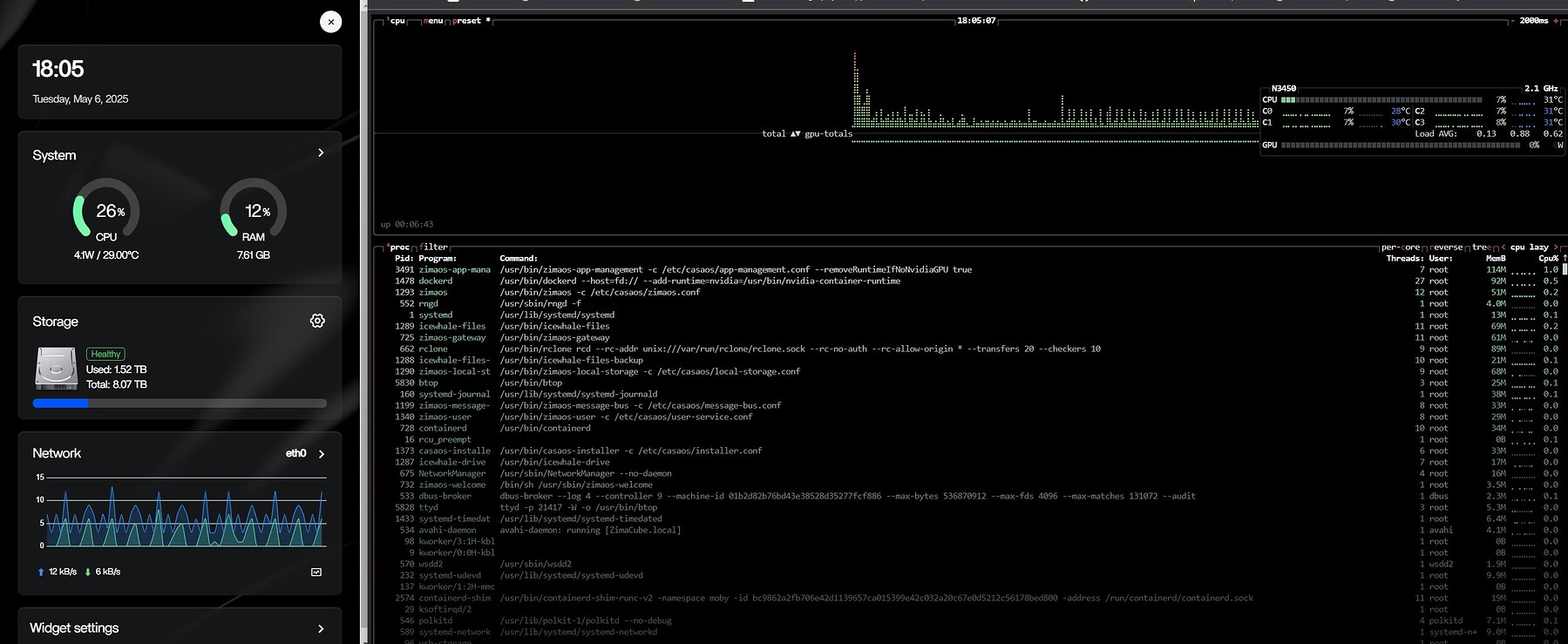Toggle per-core process CPU display
Image resolution: width=1568 pixels, height=644 pixels.
click(x=1401, y=247)
